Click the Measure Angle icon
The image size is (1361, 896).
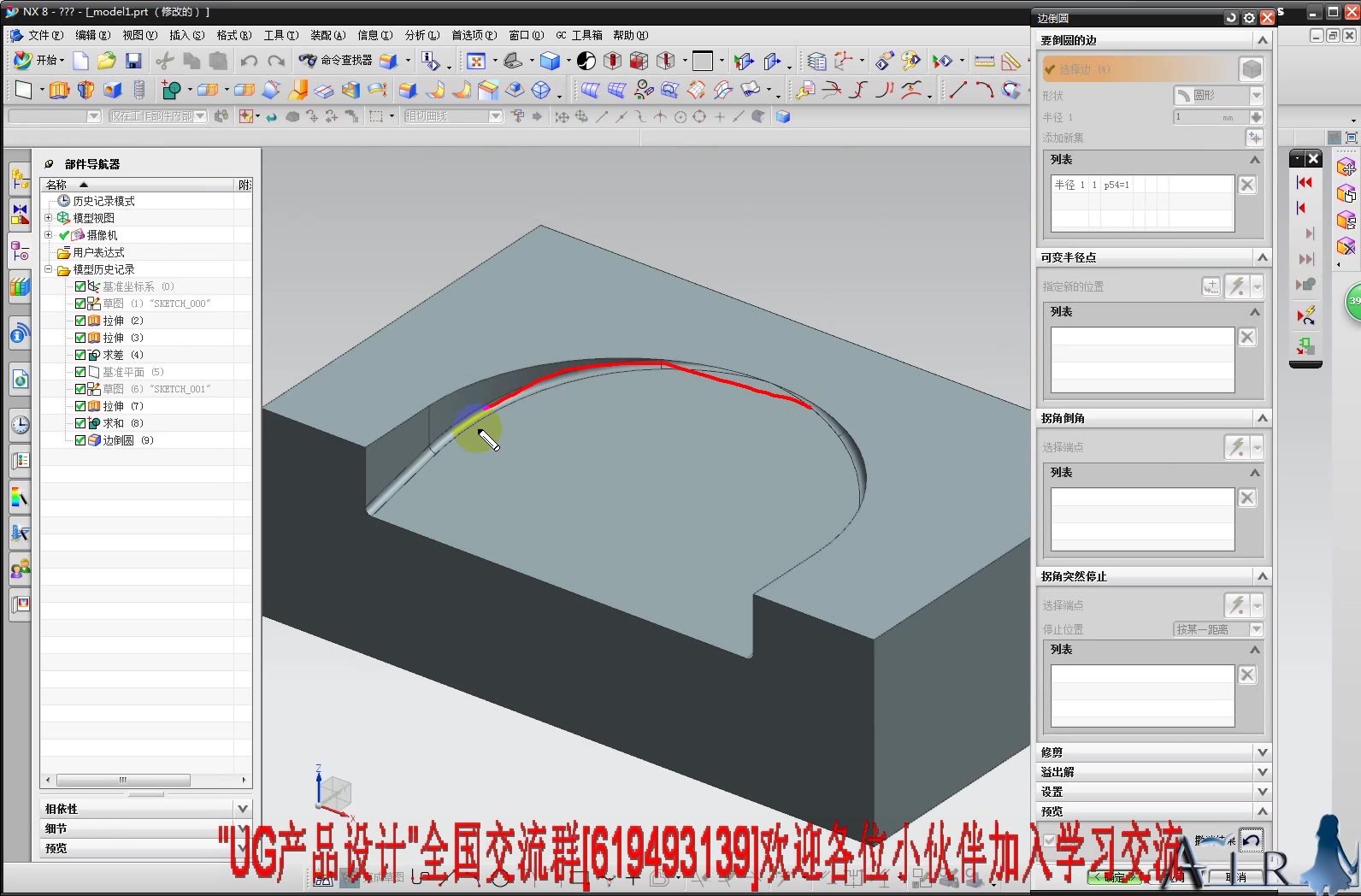coord(1011,61)
